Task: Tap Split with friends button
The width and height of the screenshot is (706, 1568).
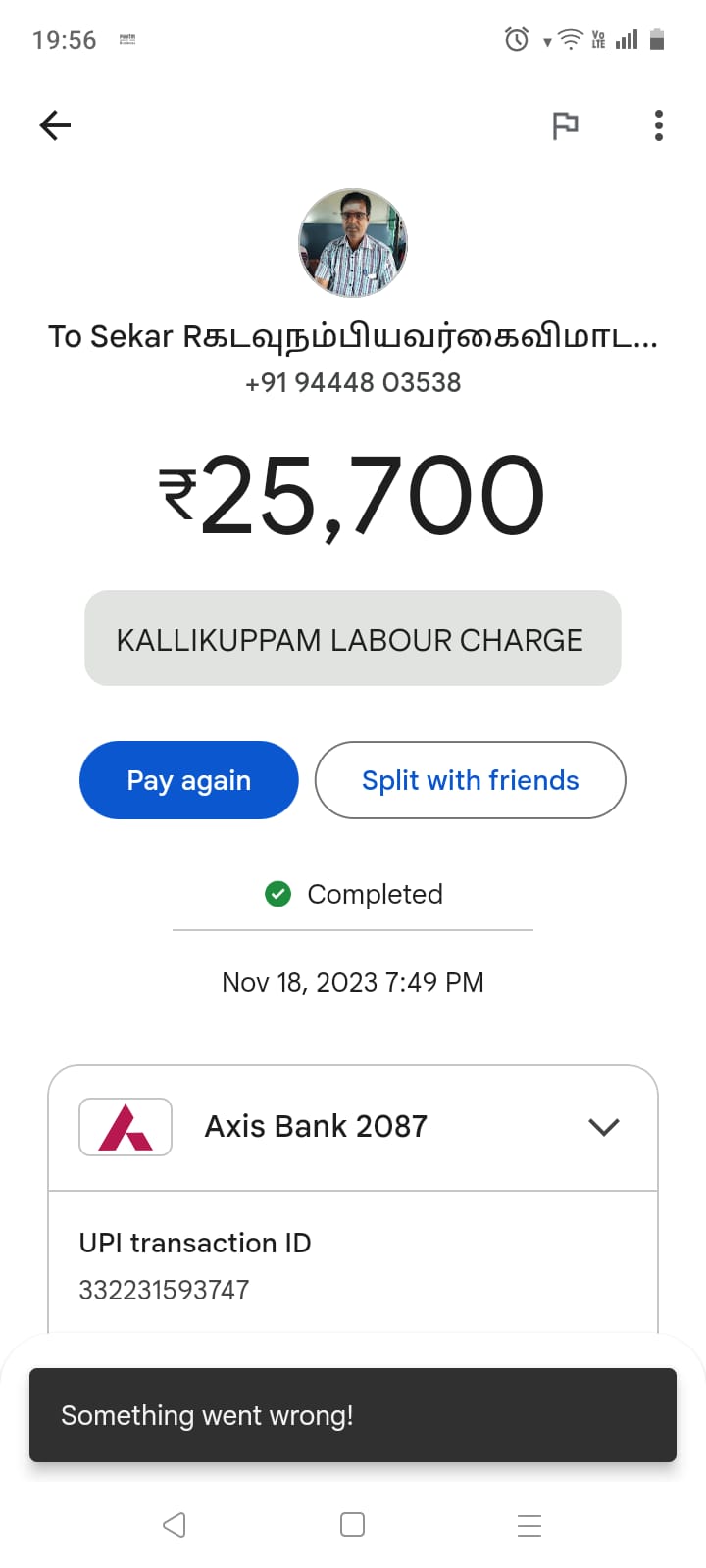Action: coord(471,780)
